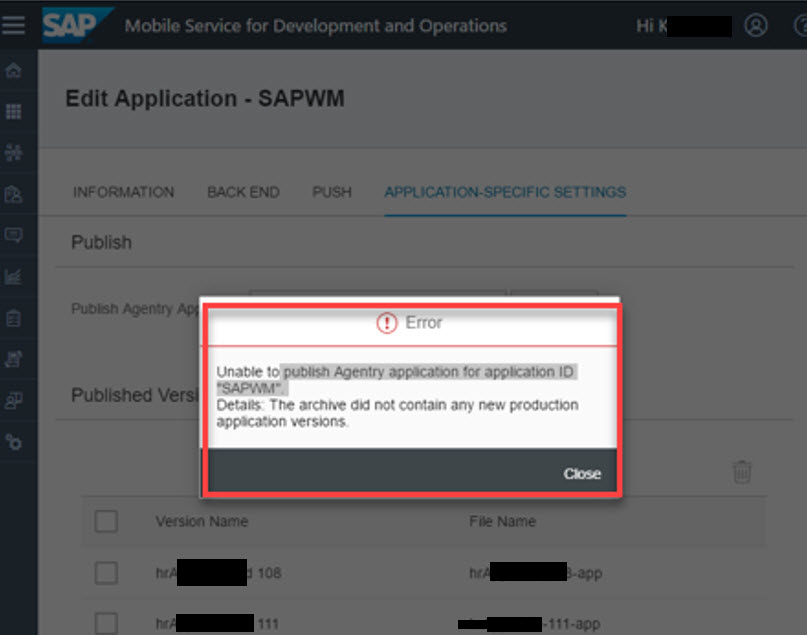Open the features cluster sidebar icon
This screenshot has height=635, width=807.
(13, 153)
